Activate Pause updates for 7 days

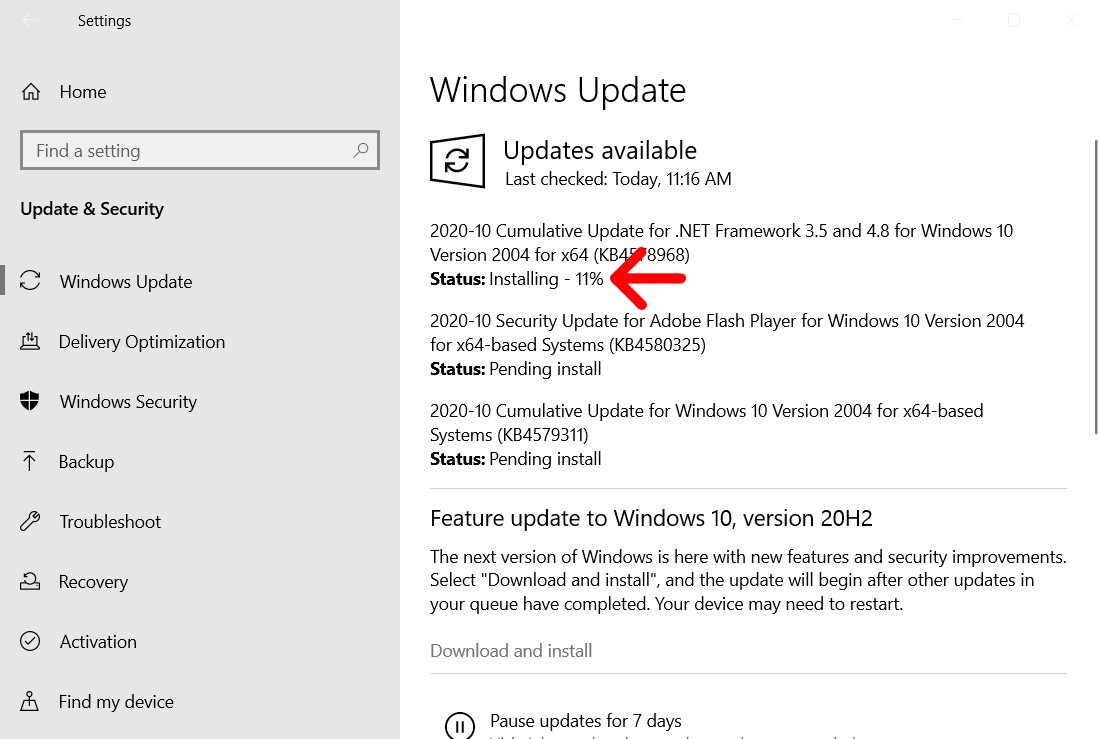click(x=586, y=720)
